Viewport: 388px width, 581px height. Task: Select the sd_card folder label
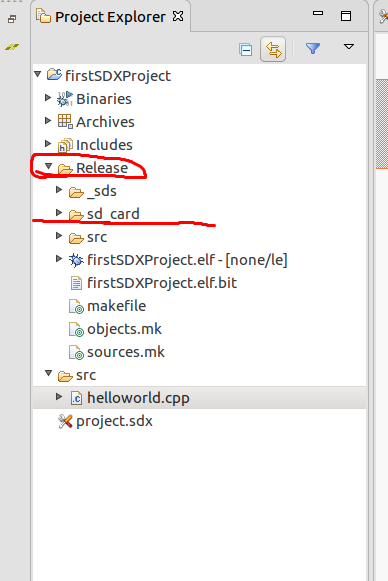click(113, 214)
